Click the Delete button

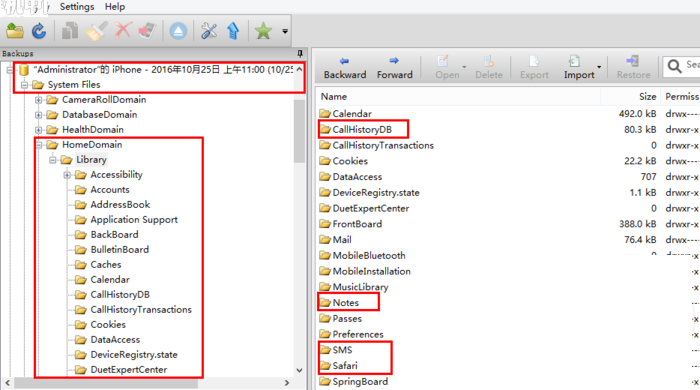click(489, 68)
